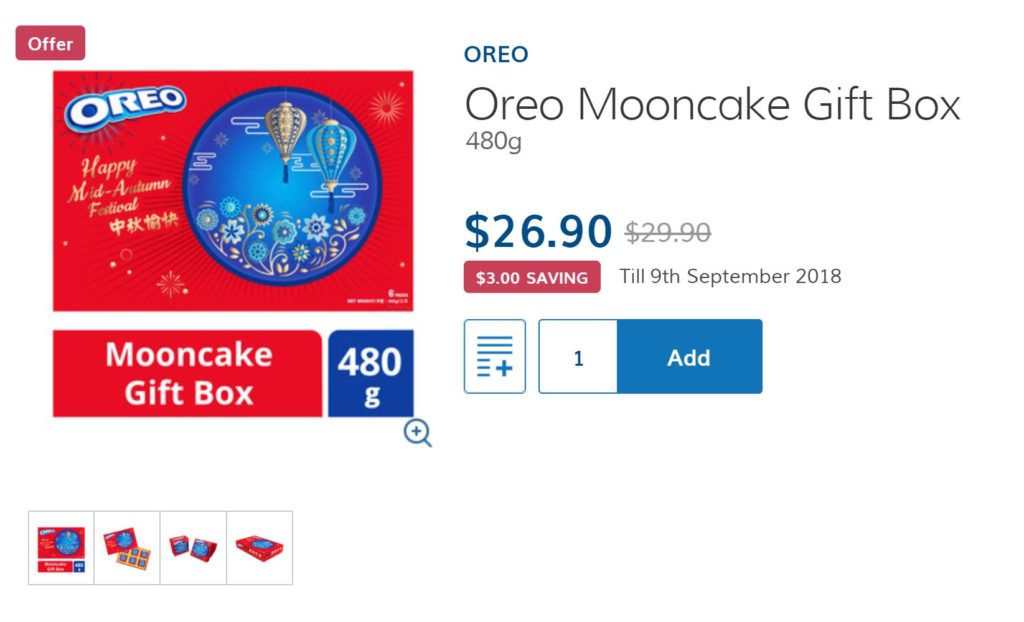Screen dimensions: 1024x622
Task: Open the OREO brand link
Action: 496,55
